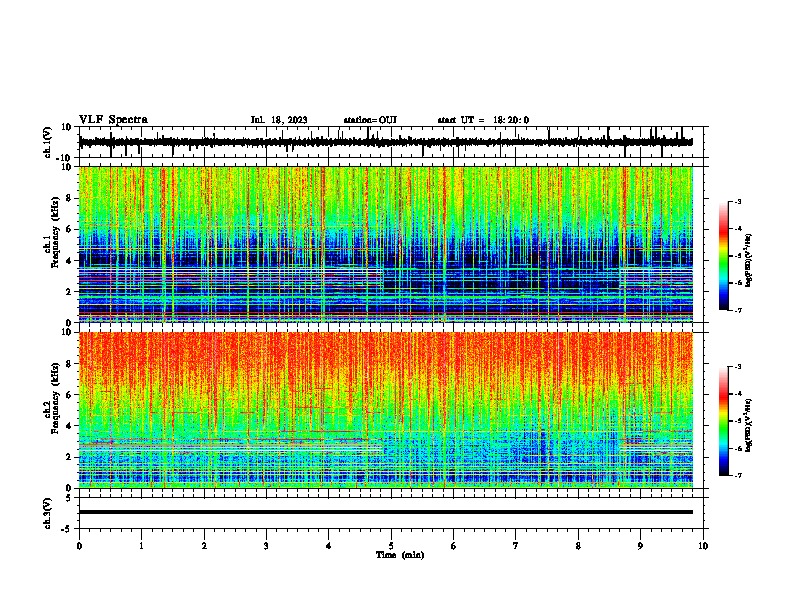Click the time axis tick label "1"

tap(141, 546)
